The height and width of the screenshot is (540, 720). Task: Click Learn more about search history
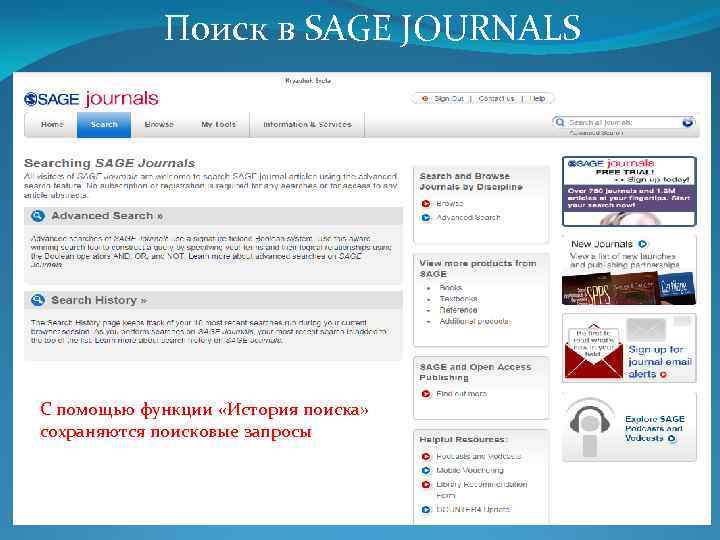click(188, 340)
